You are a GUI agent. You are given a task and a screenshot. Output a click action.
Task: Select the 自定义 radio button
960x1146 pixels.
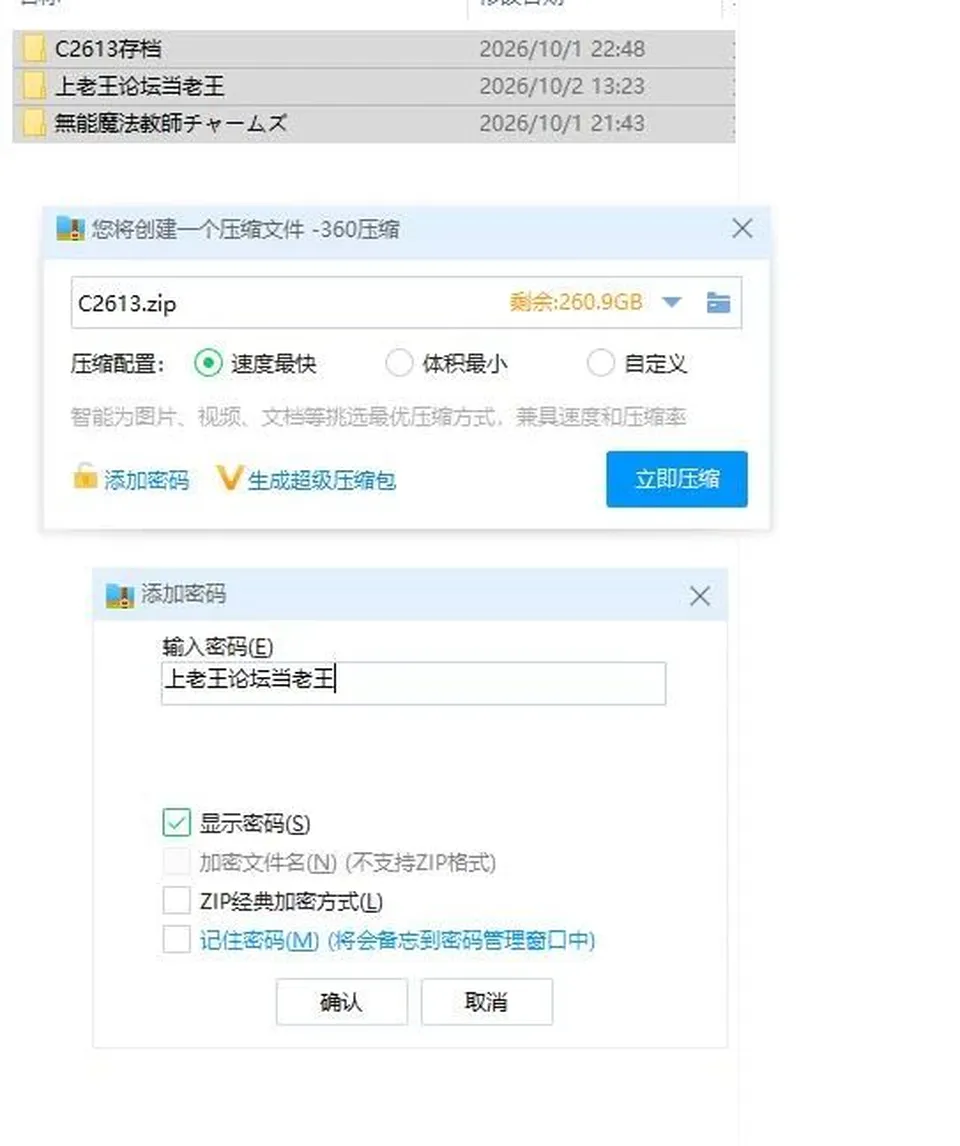click(x=601, y=363)
